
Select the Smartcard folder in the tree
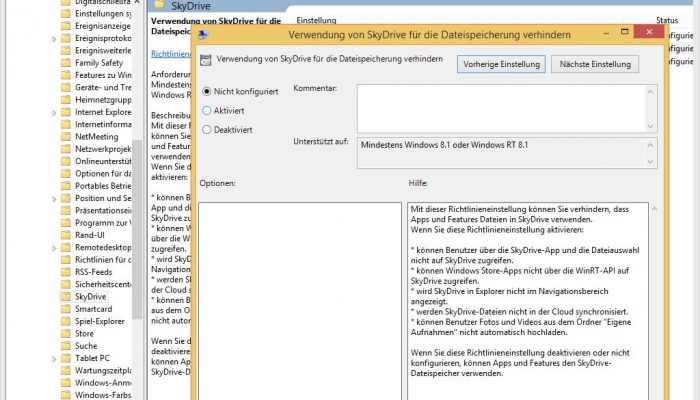click(93, 309)
